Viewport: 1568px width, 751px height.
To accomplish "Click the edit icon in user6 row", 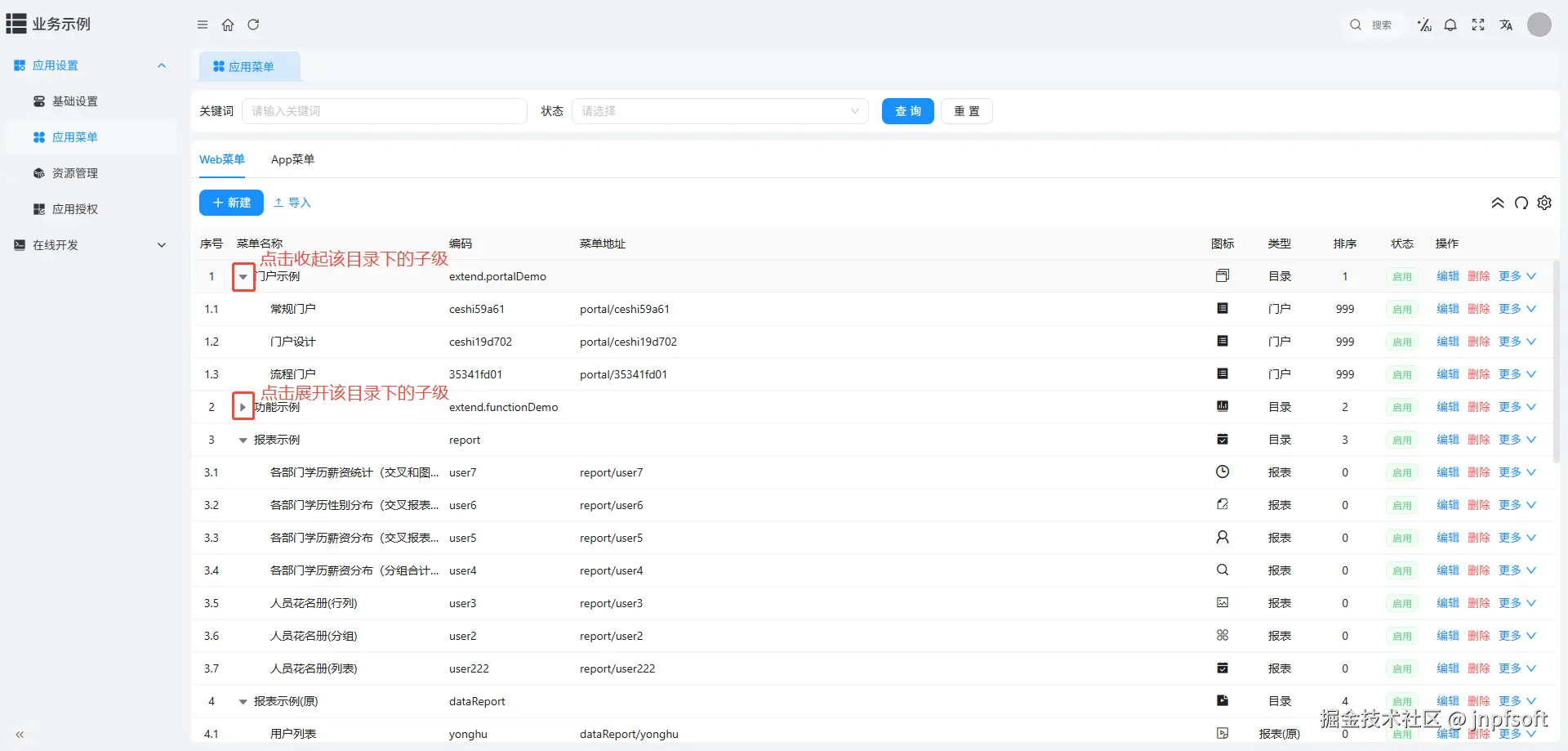I will click(x=1223, y=504).
